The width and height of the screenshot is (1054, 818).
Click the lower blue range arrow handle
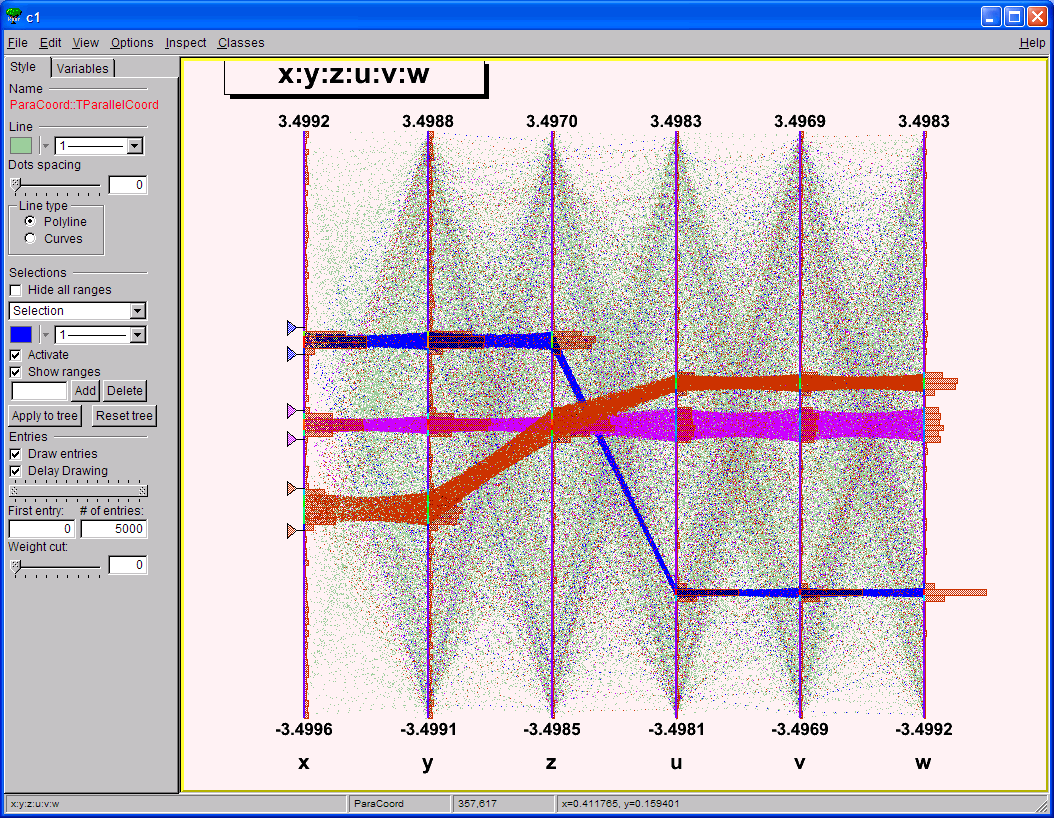click(x=291, y=353)
